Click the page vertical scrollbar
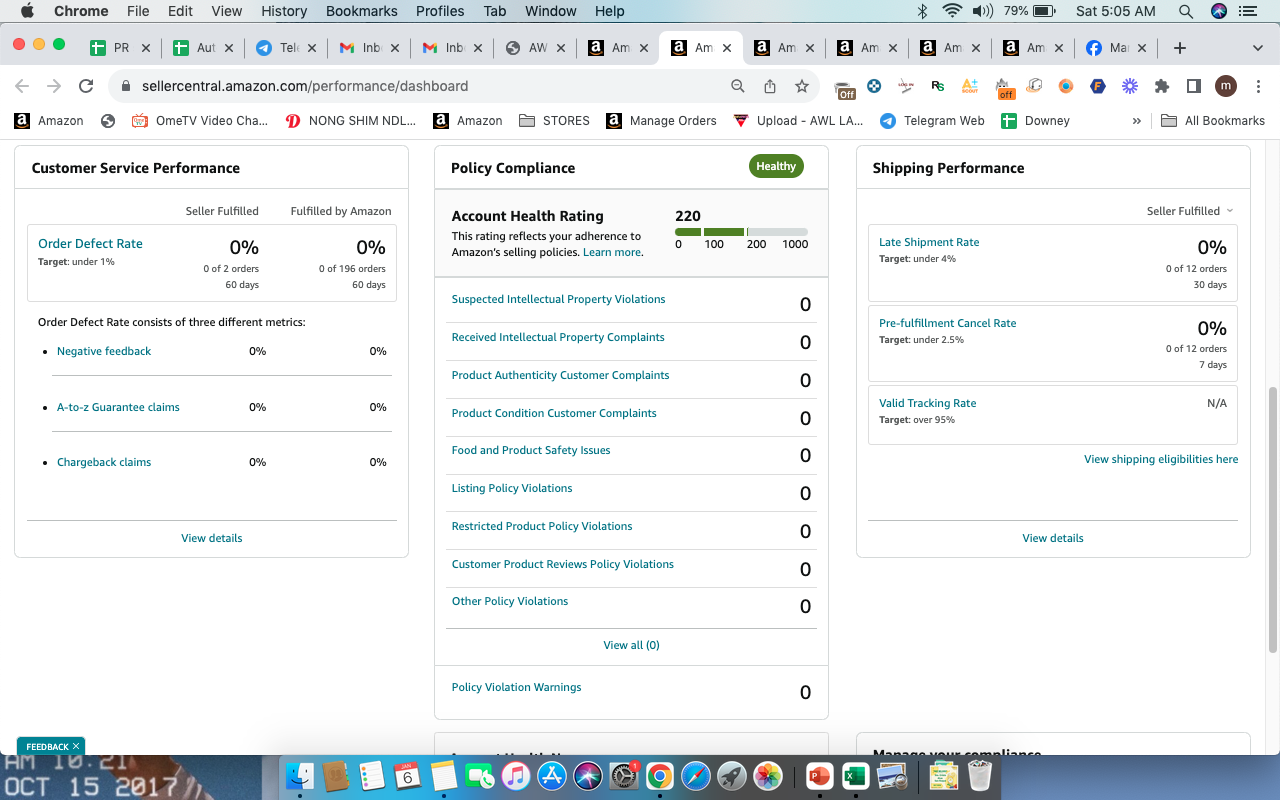 tap(1273, 520)
